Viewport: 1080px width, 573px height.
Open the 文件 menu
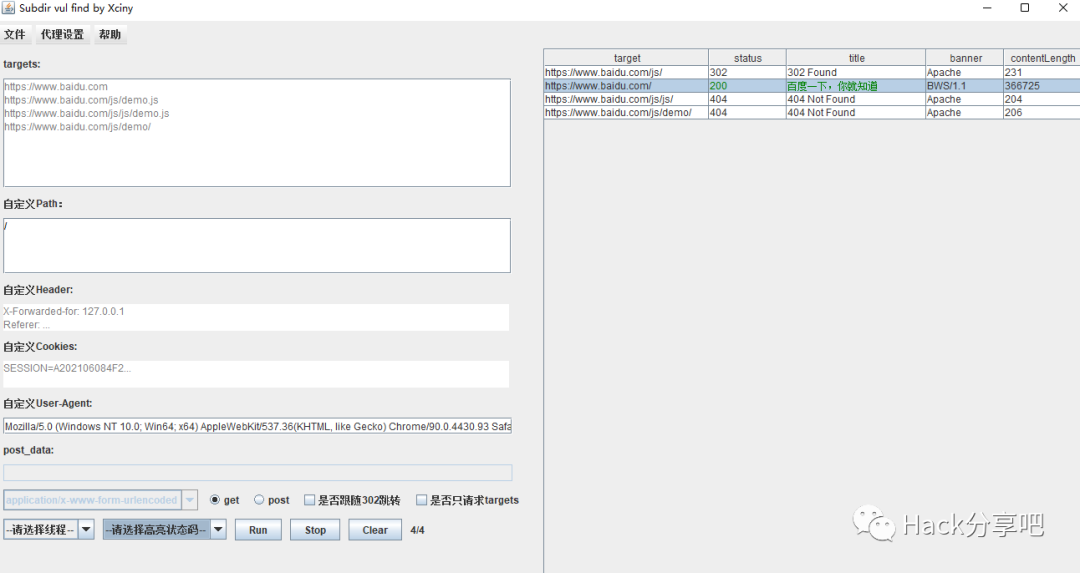[x=15, y=35]
